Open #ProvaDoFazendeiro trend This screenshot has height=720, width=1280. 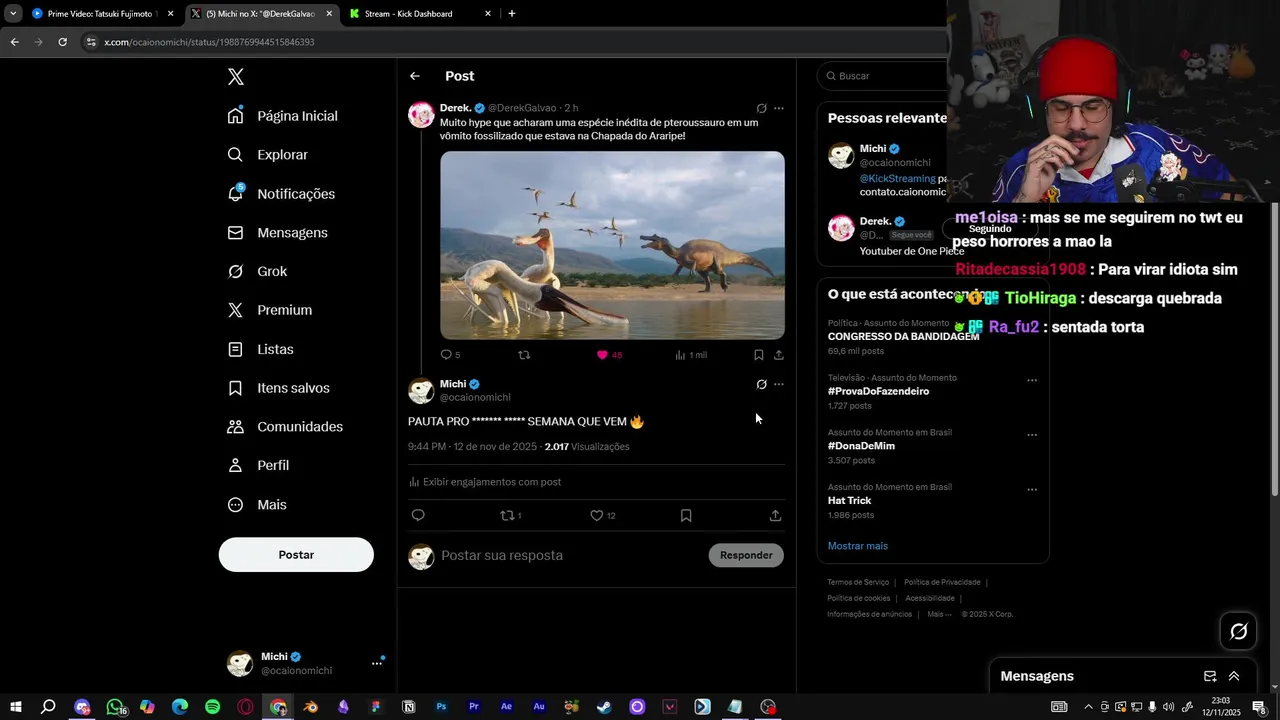(x=878, y=391)
